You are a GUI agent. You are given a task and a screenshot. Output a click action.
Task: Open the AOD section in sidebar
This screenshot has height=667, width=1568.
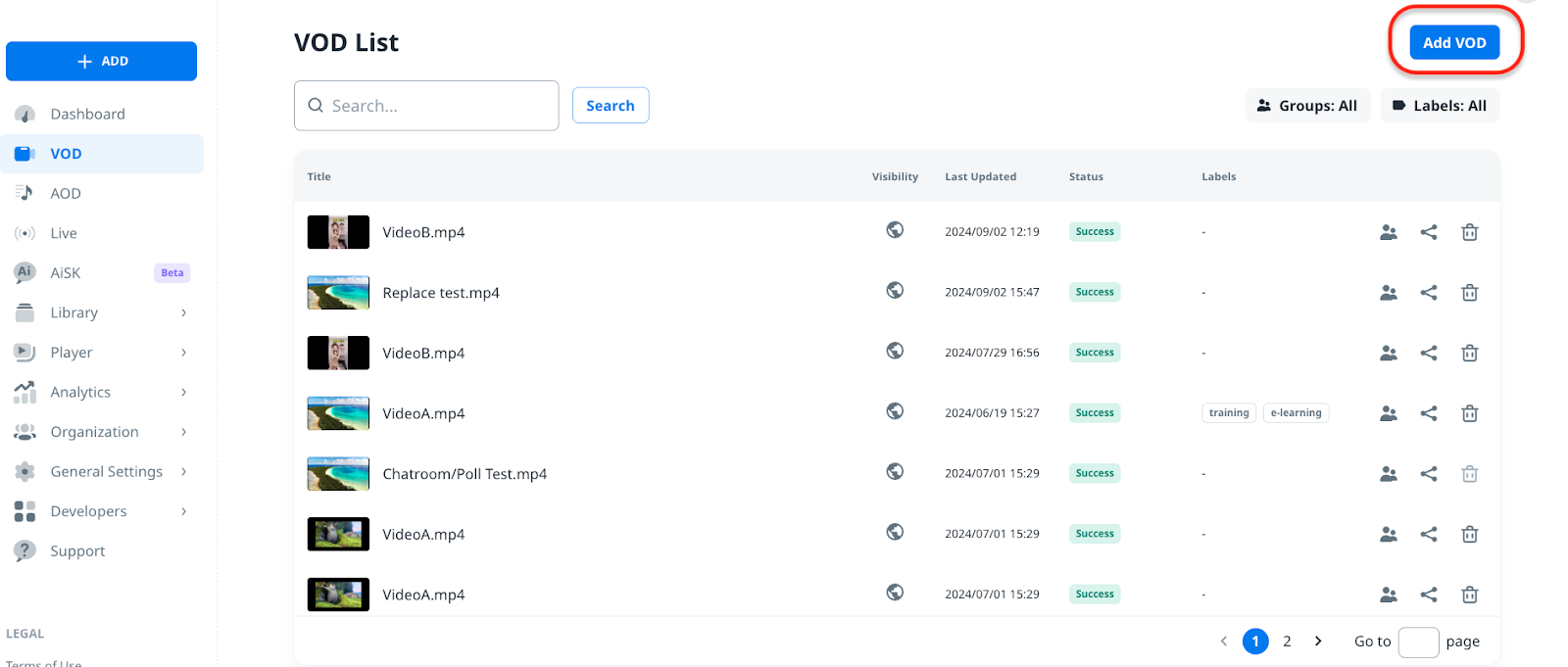click(66, 194)
